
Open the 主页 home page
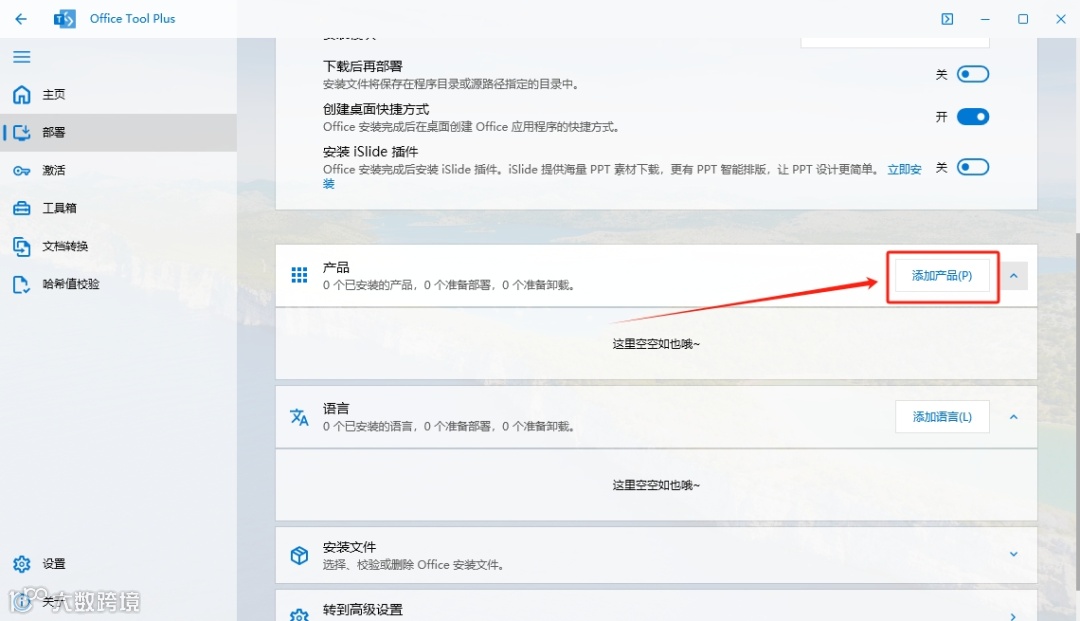pos(118,94)
